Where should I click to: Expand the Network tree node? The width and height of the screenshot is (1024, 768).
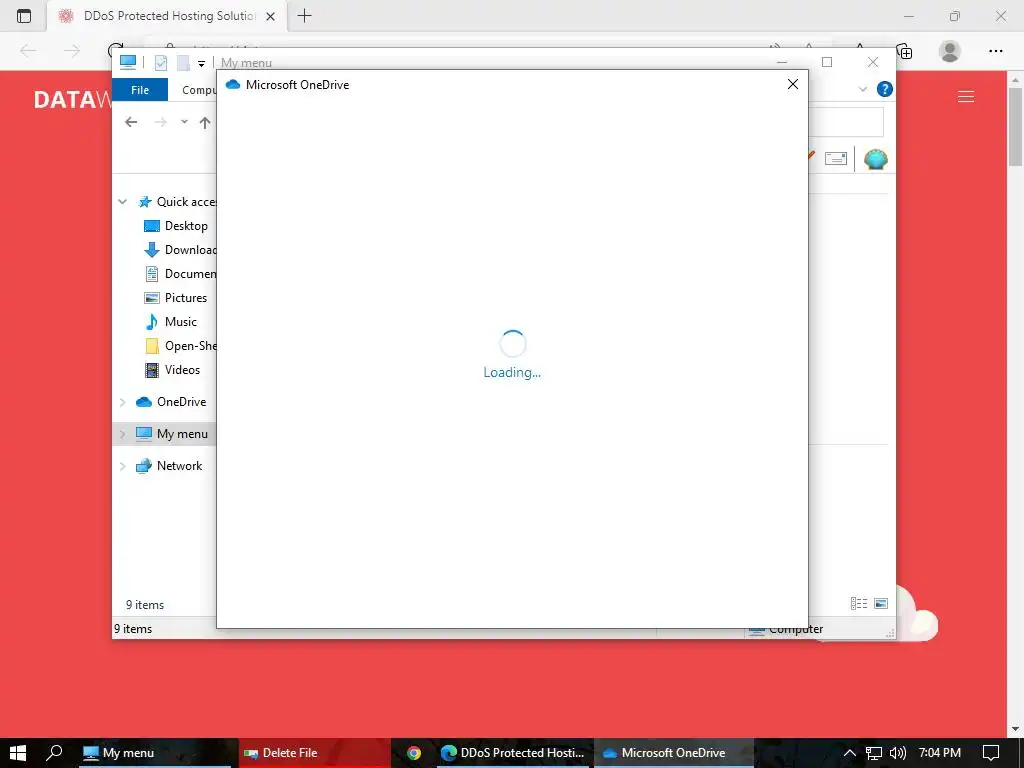click(122, 466)
